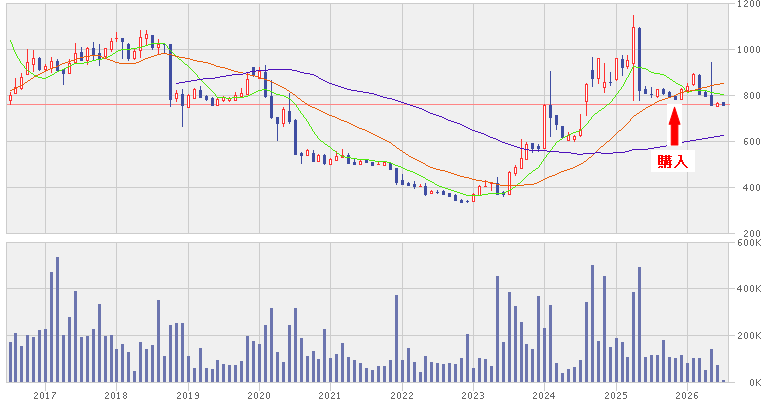This screenshot has width=765, height=404.
Task: Select the 2019 year label on the axis
Action: coord(188,395)
